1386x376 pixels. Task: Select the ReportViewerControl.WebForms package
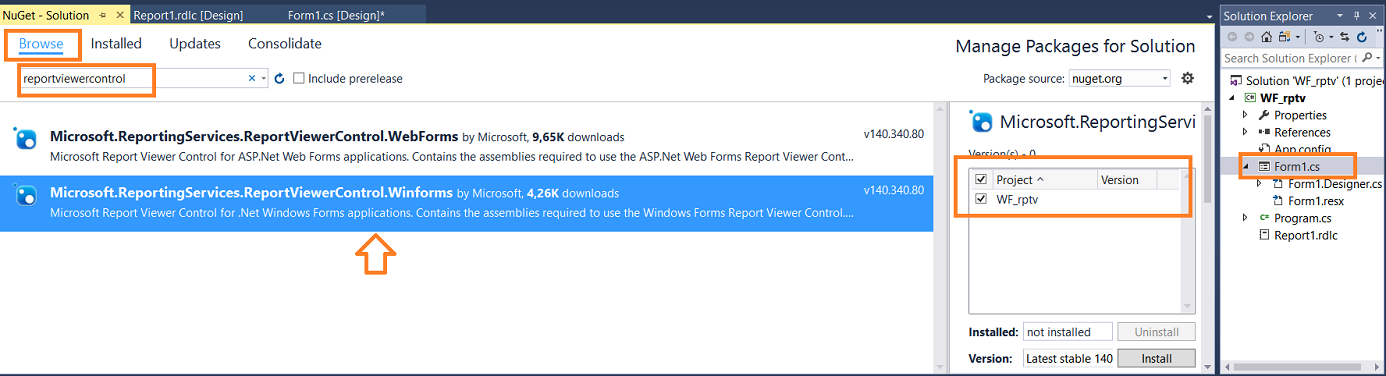467,146
